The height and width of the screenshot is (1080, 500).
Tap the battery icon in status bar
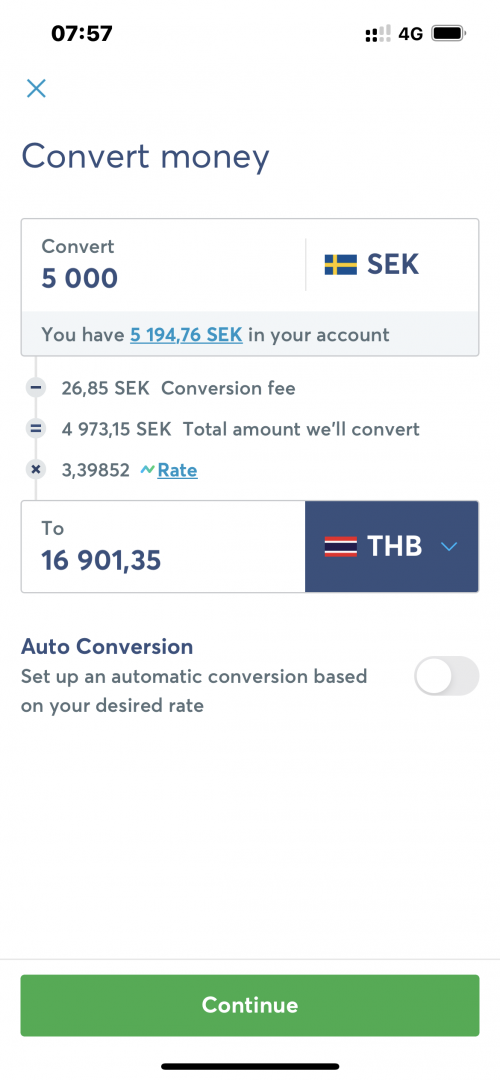coord(449,33)
